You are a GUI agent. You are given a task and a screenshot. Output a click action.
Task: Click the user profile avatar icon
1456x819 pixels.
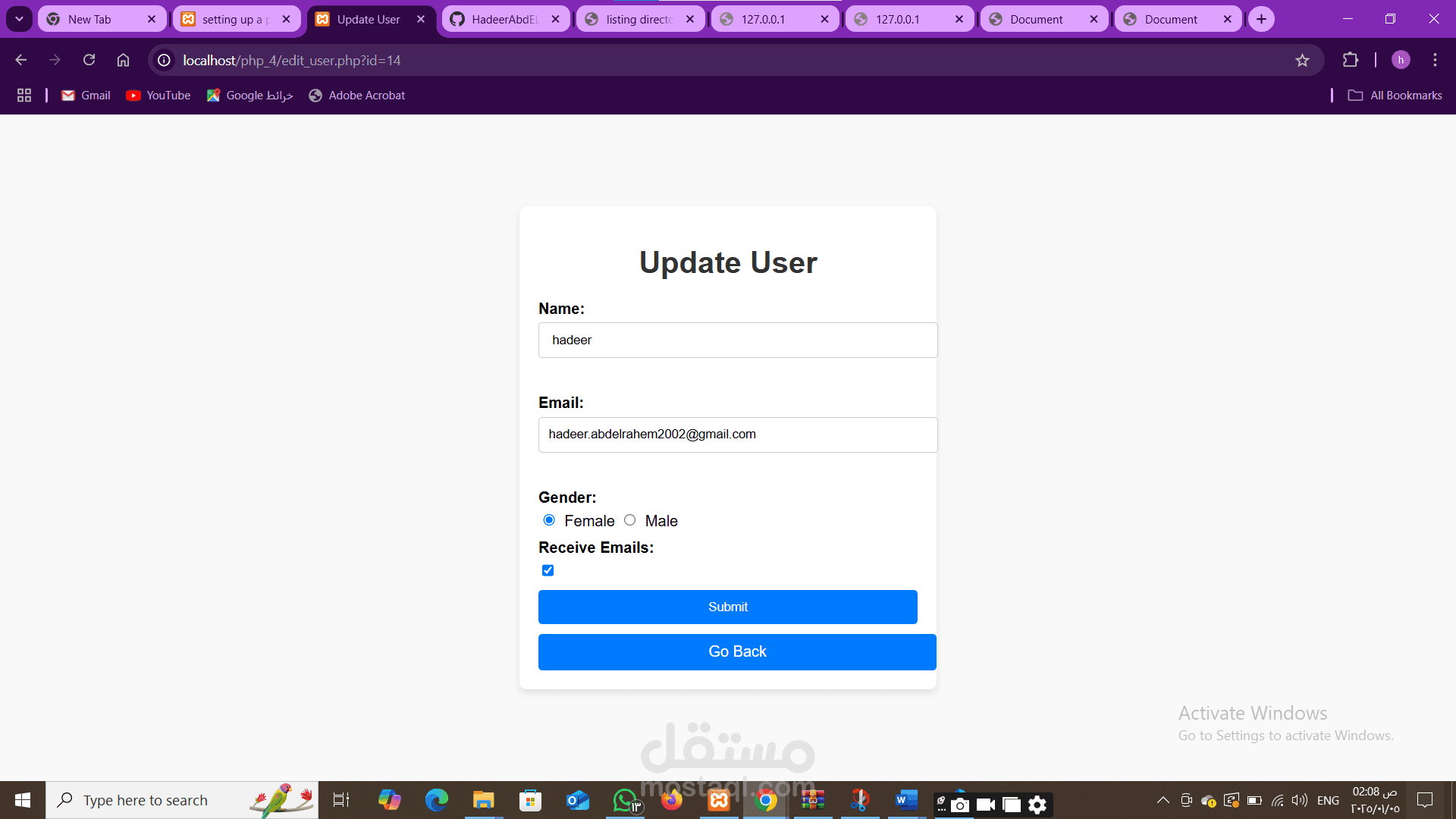(1401, 60)
